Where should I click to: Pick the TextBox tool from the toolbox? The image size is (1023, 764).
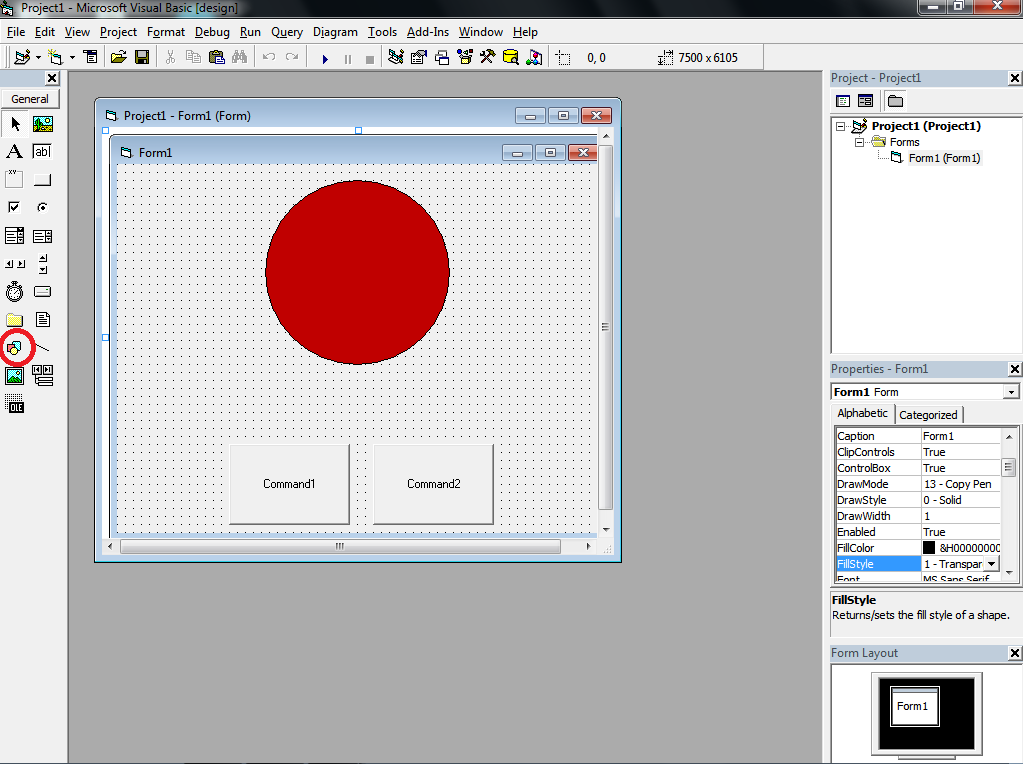click(x=41, y=151)
